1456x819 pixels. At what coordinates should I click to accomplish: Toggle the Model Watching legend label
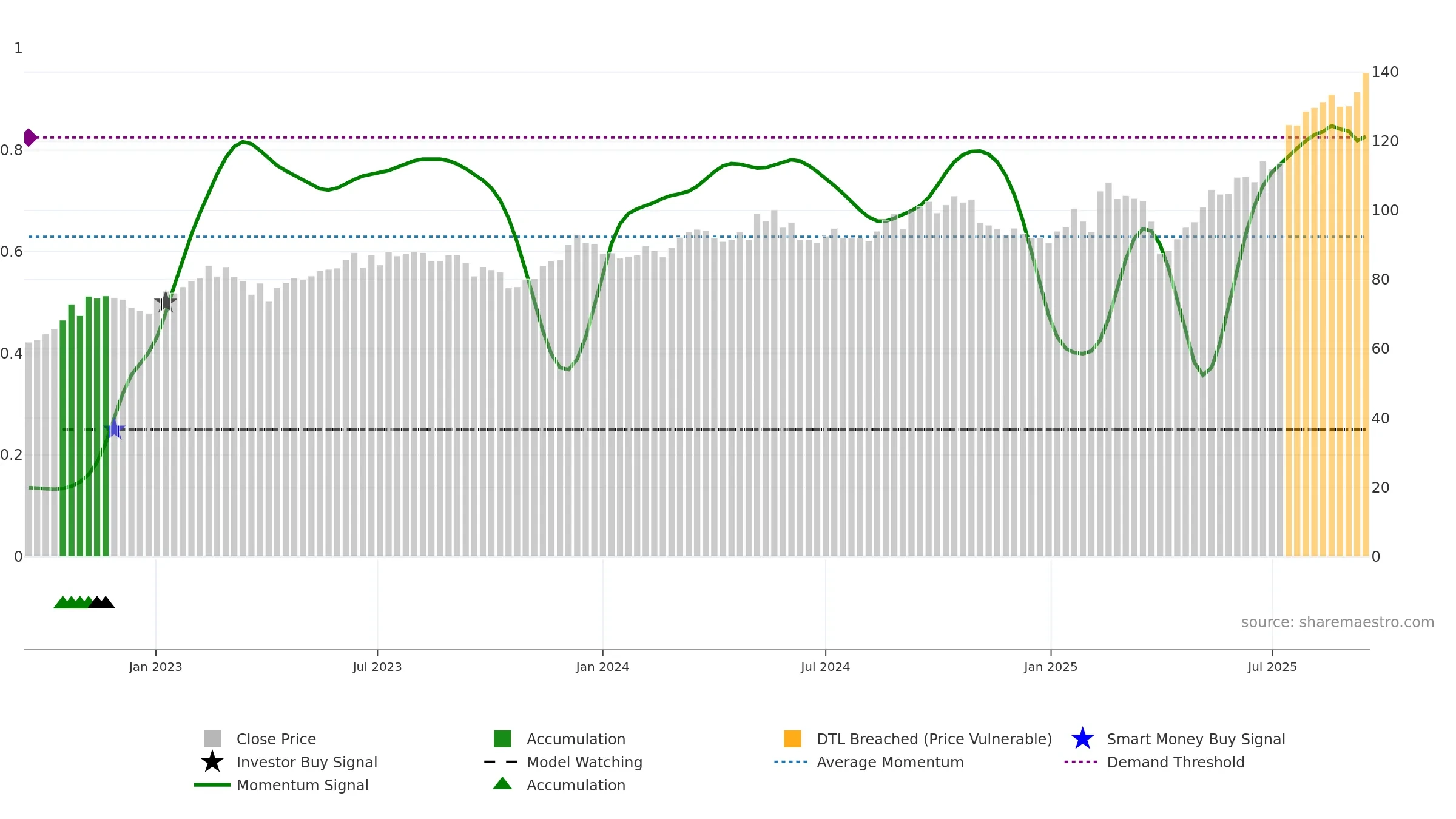584,762
